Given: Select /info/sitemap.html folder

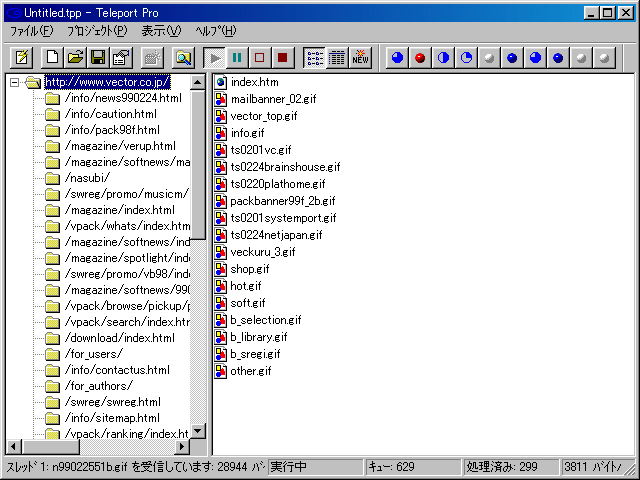Looking at the screenshot, I should [112, 418].
